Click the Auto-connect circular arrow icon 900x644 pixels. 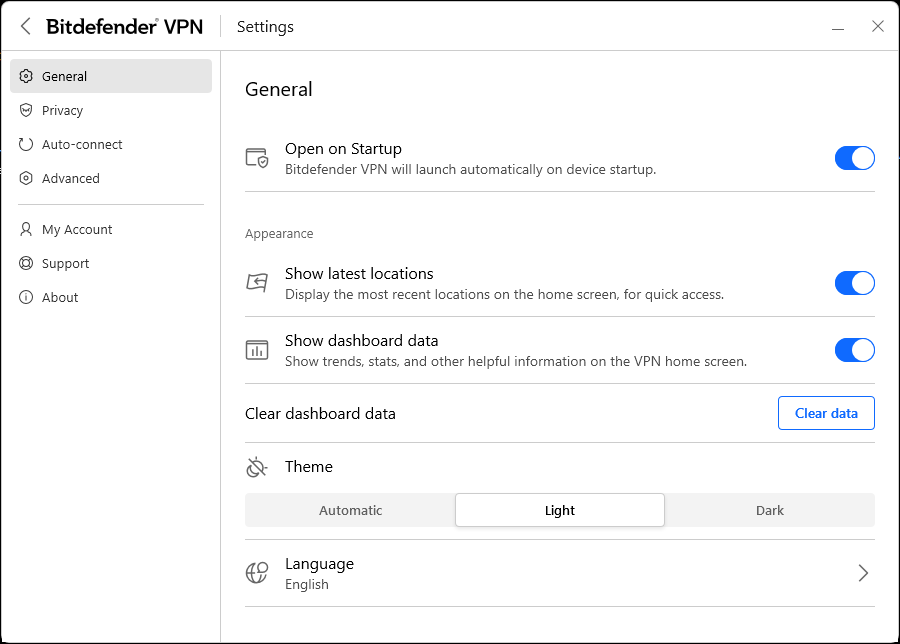click(26, 145)
